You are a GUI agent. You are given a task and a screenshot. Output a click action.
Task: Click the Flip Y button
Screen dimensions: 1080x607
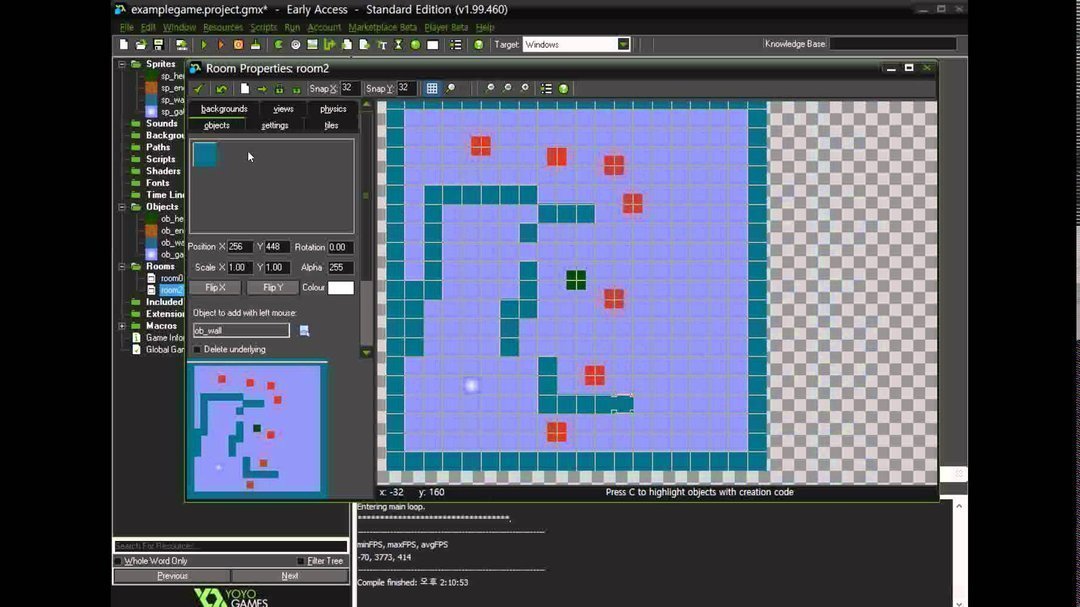coord(273,288)
